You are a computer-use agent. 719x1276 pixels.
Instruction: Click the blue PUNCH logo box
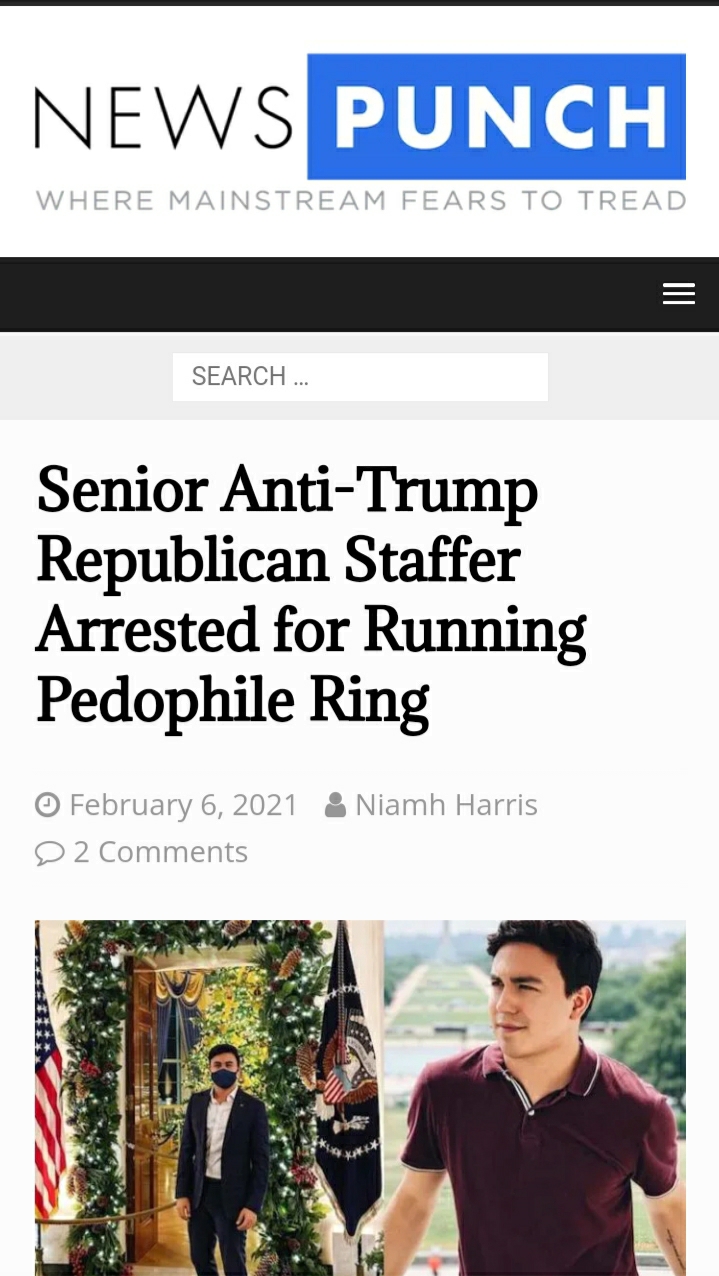496,116
